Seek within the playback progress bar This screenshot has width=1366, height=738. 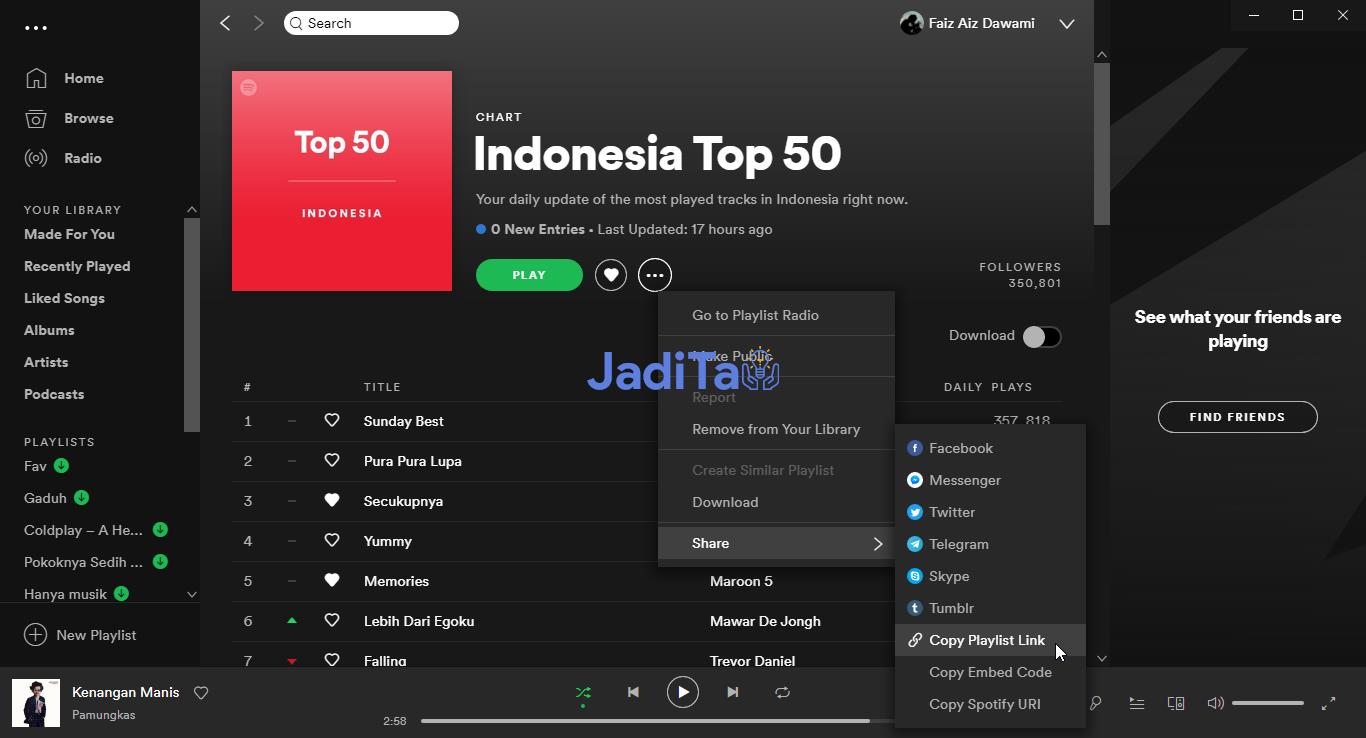coord(657,720)
